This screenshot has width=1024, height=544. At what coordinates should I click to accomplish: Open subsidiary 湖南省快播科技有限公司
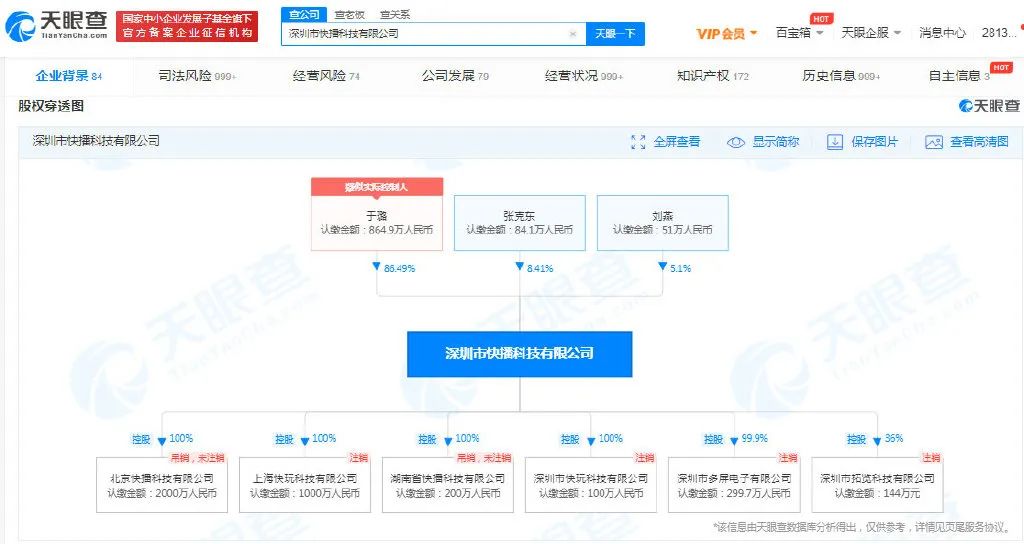coord(447,485)
